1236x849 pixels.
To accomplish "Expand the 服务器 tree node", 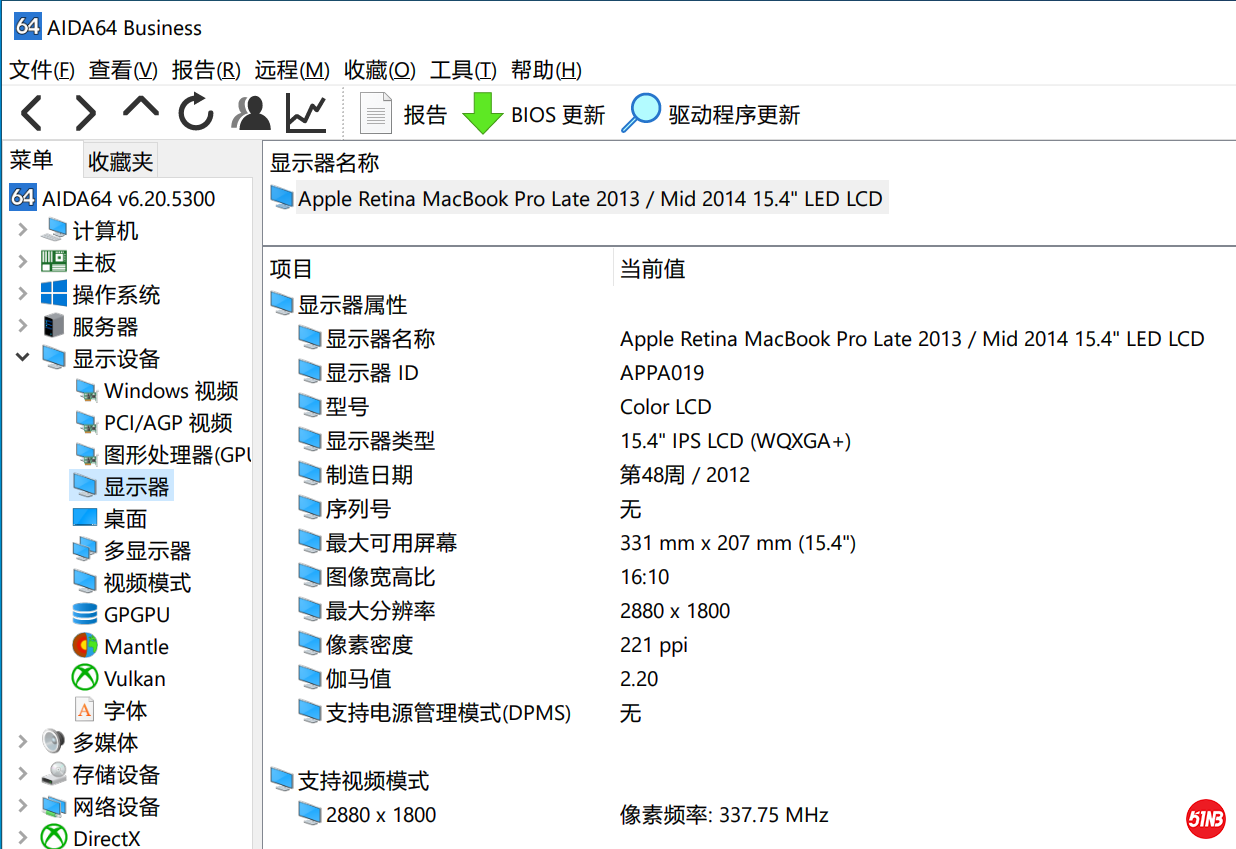I will point(23,327).
